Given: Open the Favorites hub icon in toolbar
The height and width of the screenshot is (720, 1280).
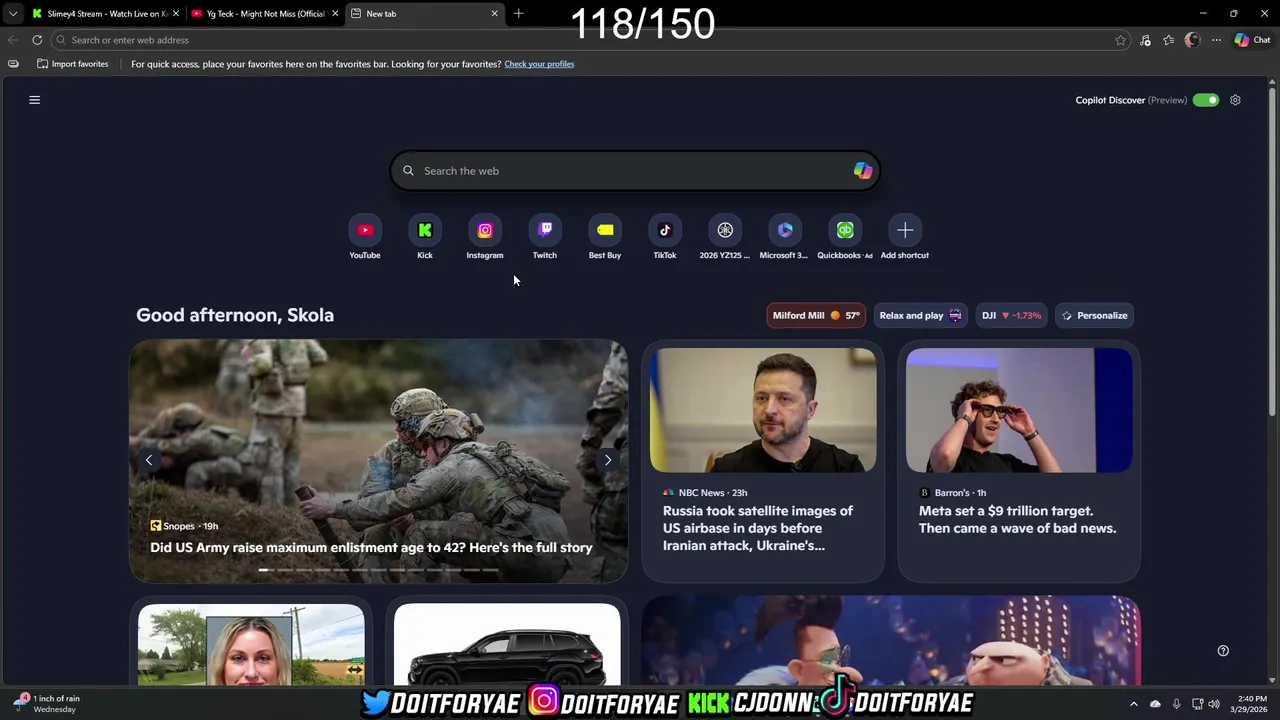Looking at the screenshot, I should 1168,40.
